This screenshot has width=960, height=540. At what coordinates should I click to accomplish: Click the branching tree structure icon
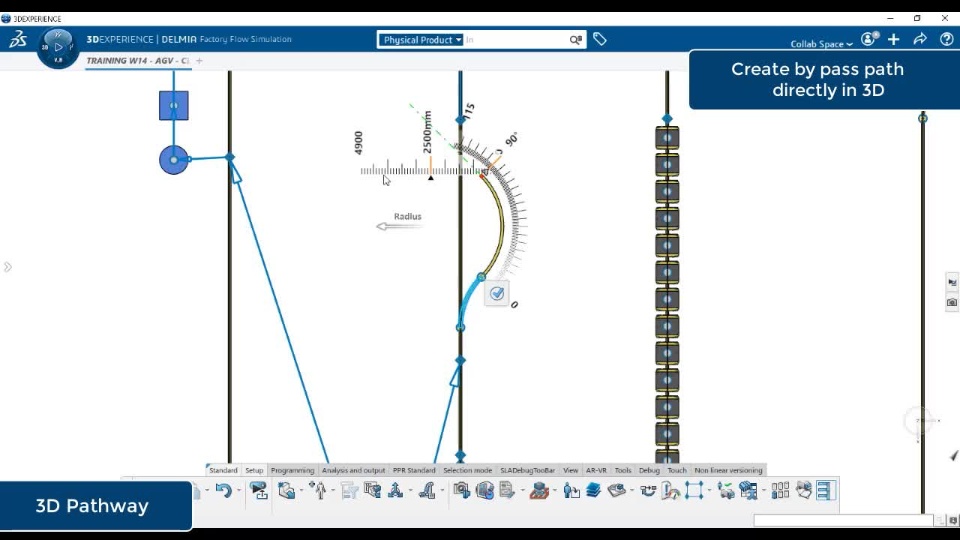point(396,490)
